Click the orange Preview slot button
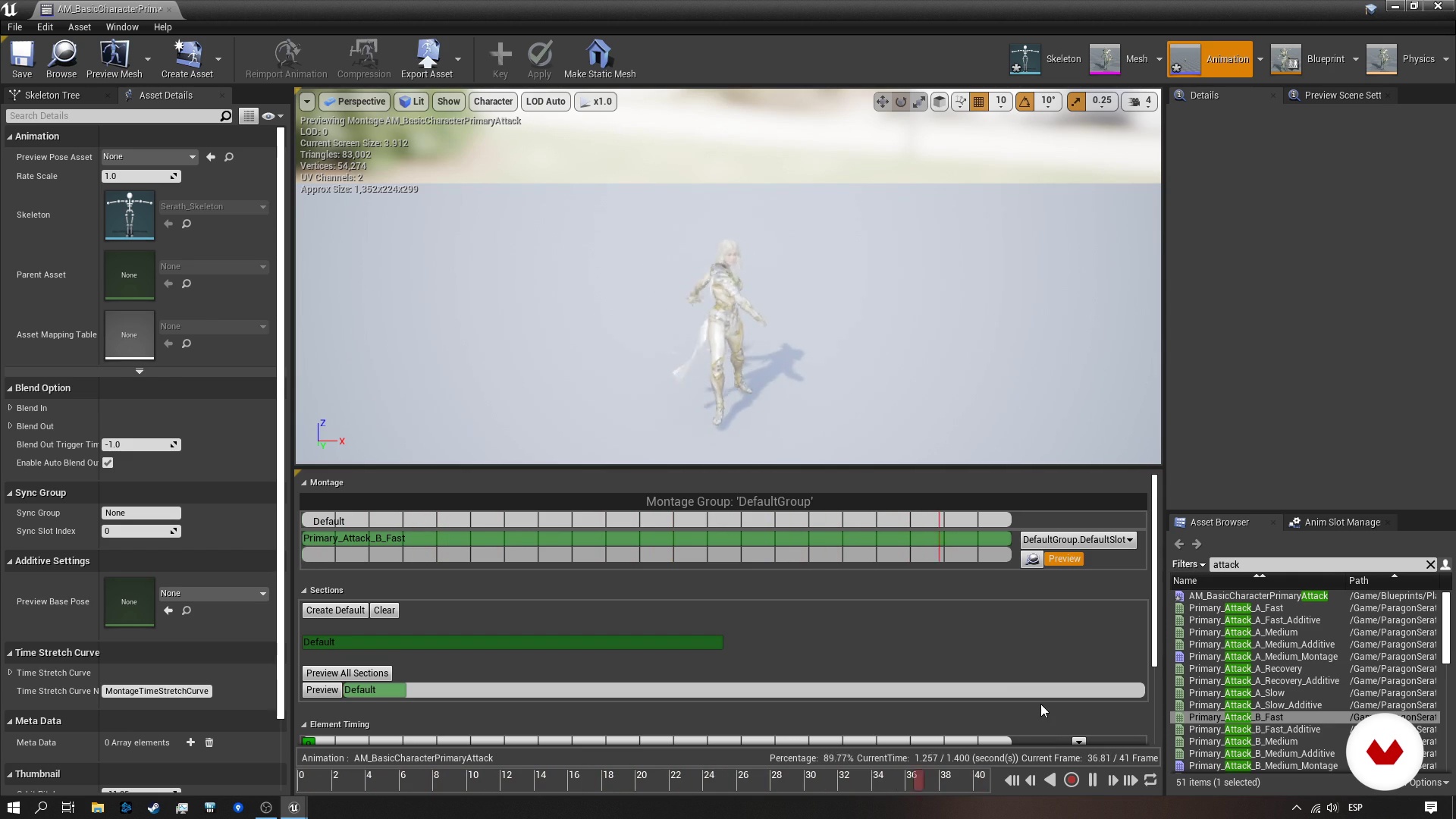The image size is (1456, 819). (1064, 559)
